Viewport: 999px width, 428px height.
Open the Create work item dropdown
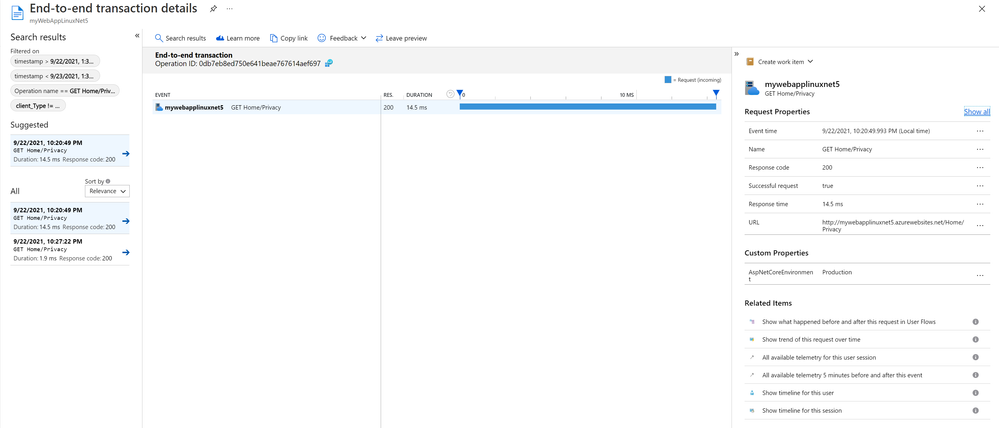point(780,62)
